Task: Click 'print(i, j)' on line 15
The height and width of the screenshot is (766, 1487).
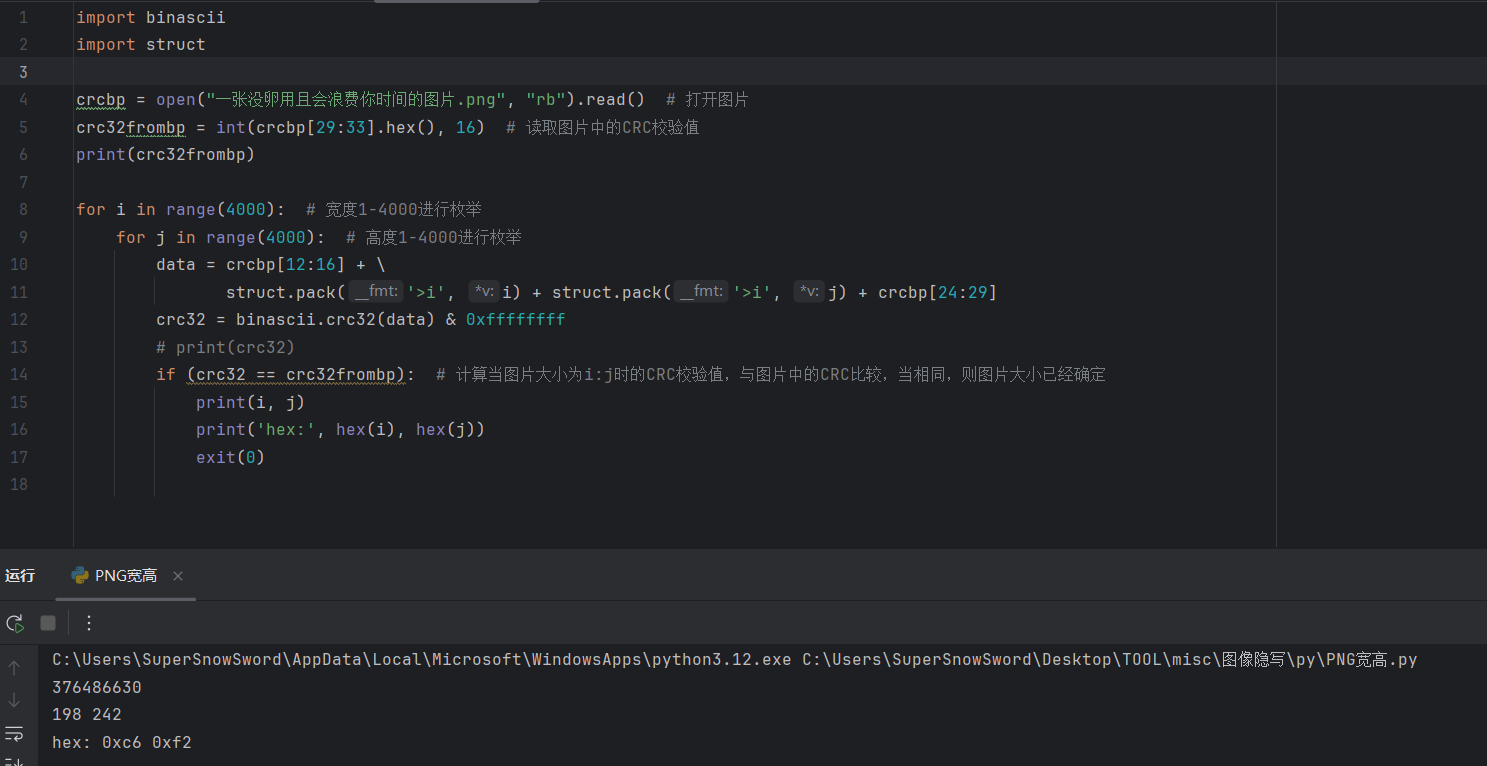Action: pyautogui.click(x=251, y=402)
